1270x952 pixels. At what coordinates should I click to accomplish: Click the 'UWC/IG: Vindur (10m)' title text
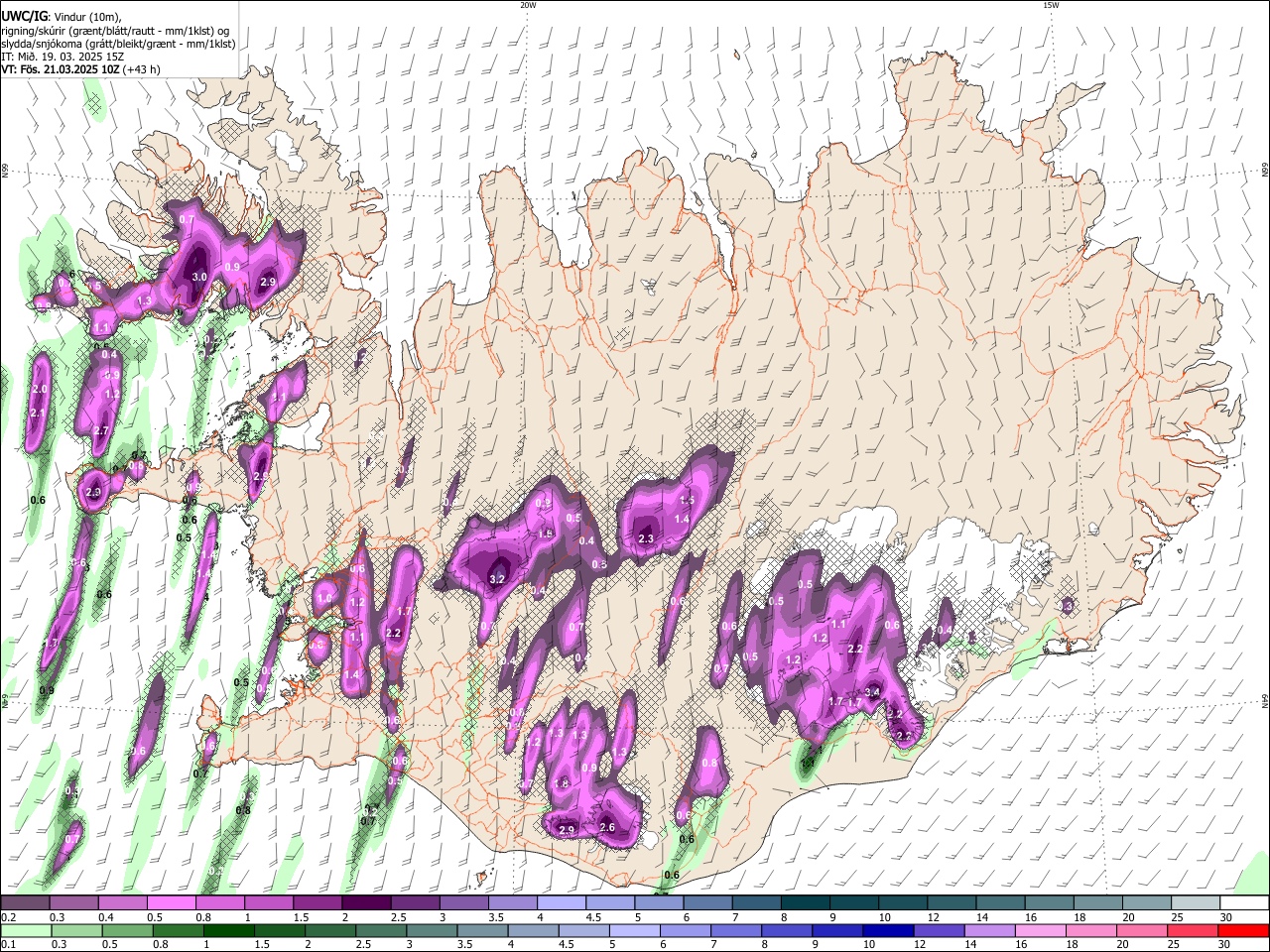click(x=61, y=16)
